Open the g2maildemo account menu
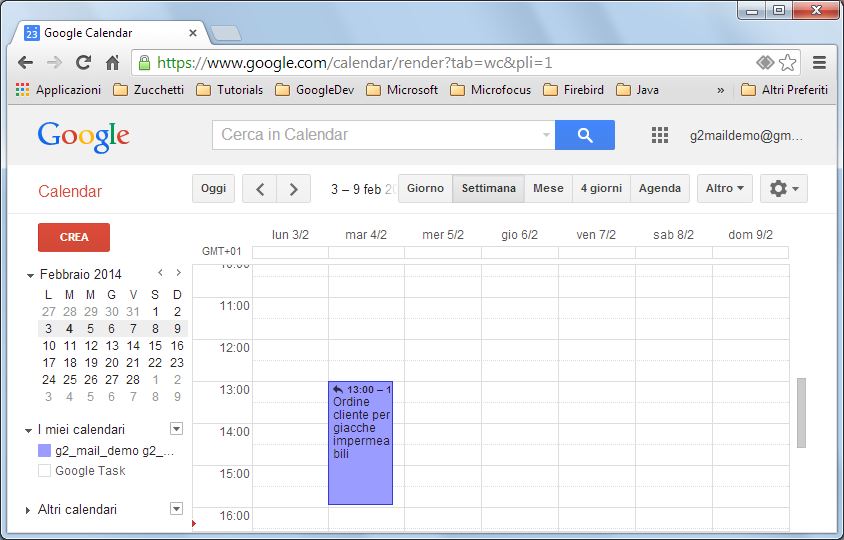844x540 pixels. point(746,136)
